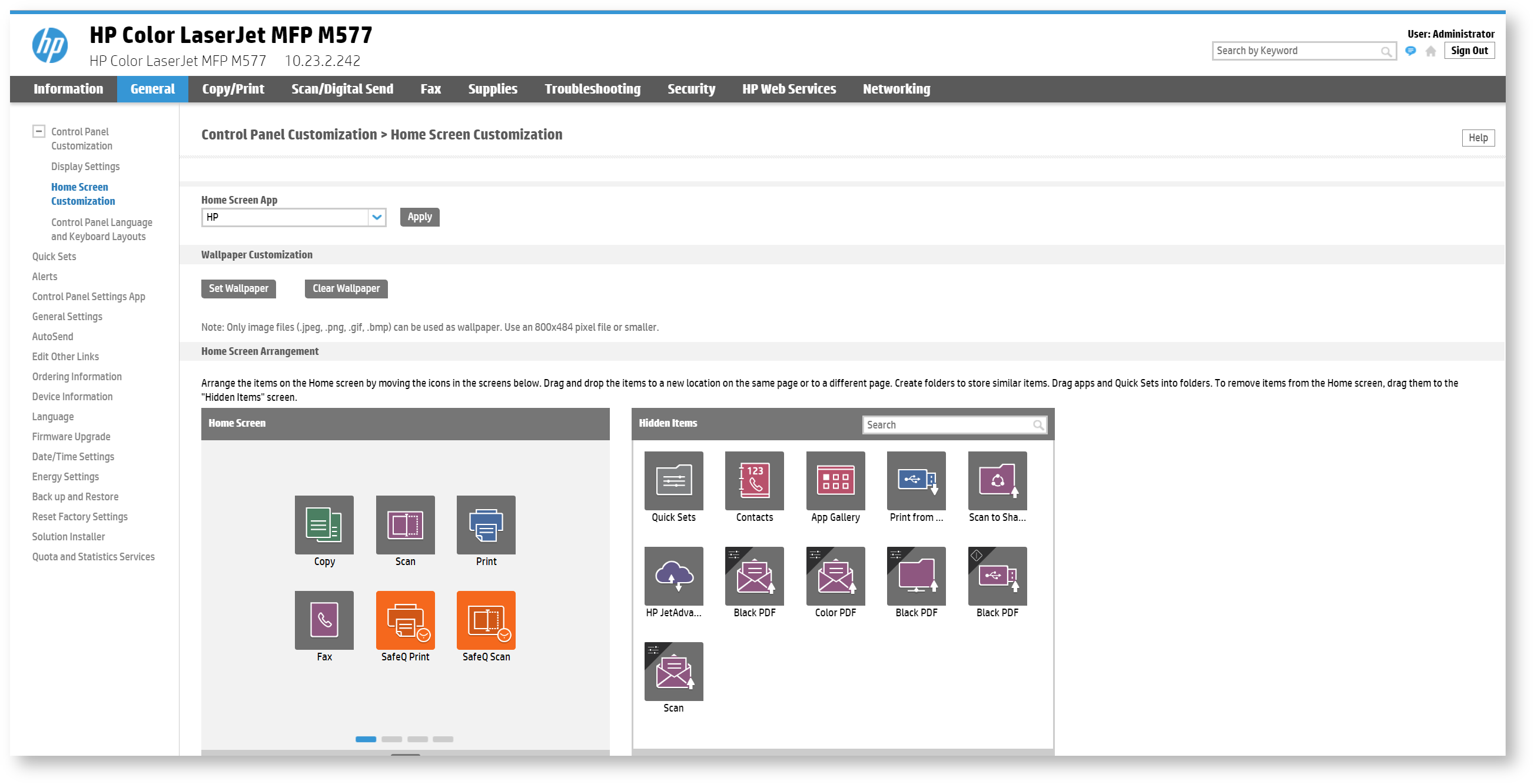Screen dimensions: 1534x784
Task: Select the Print from USB hidden icon
Action: pos(917,480)
